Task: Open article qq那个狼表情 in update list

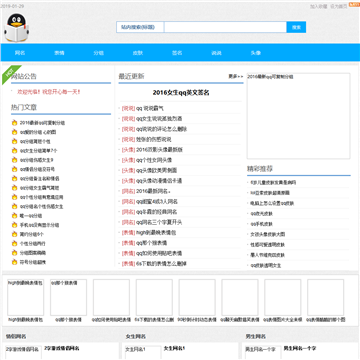Action: tap(152, 243)
